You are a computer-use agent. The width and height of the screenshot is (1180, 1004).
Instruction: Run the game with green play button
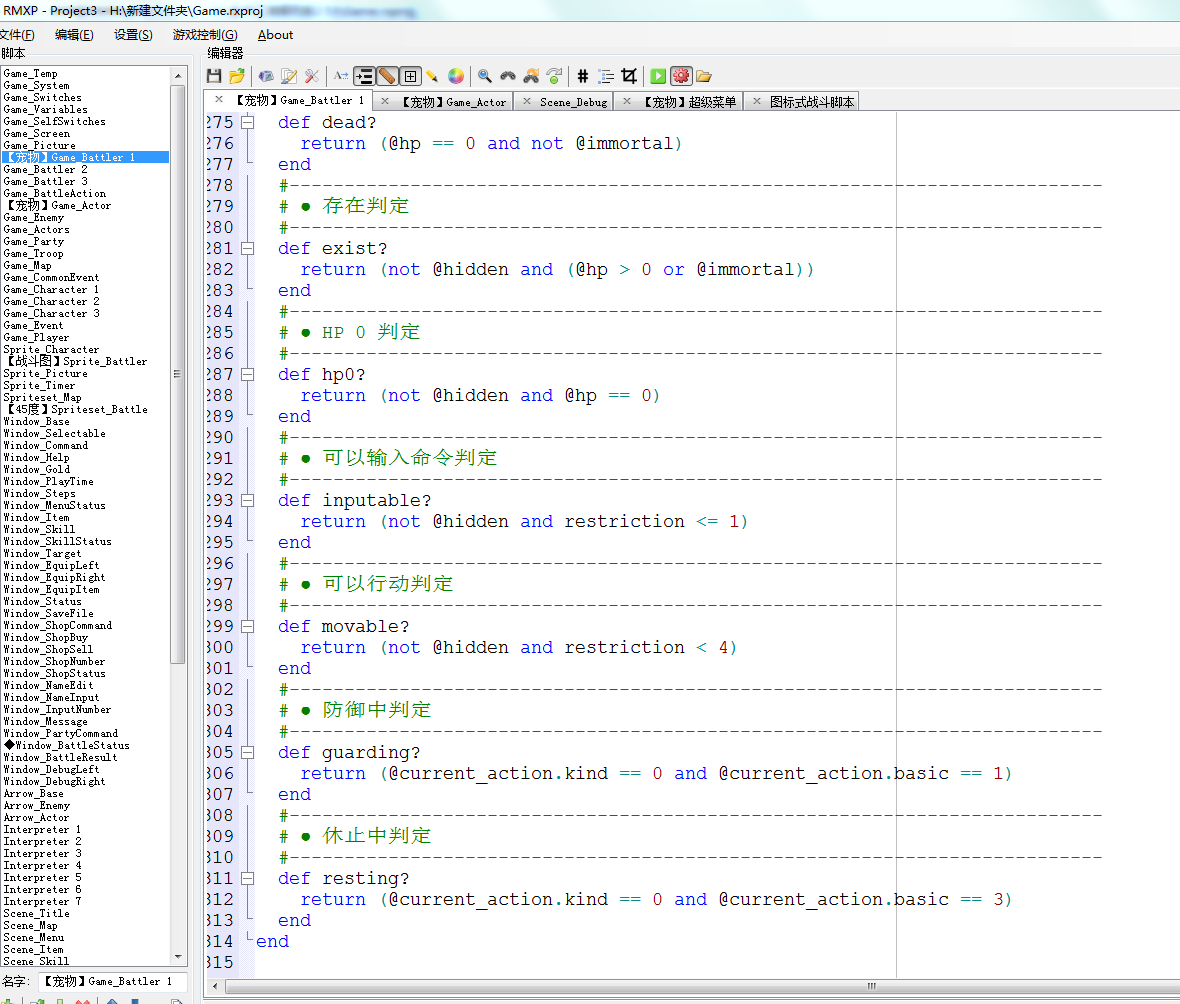click(x=658, y=76)
